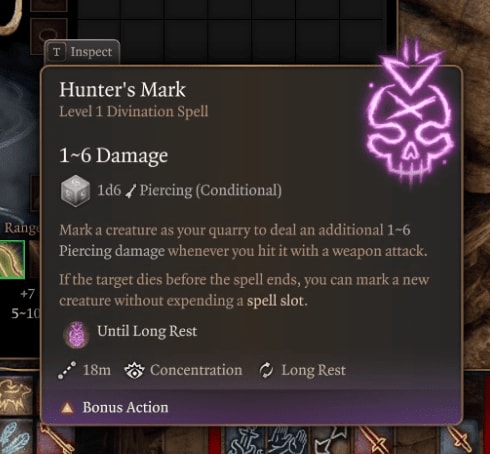Select the anchor skill in the bottom hotbar
The height and width of the screenshot is (454, 490).
coord(246,441)
